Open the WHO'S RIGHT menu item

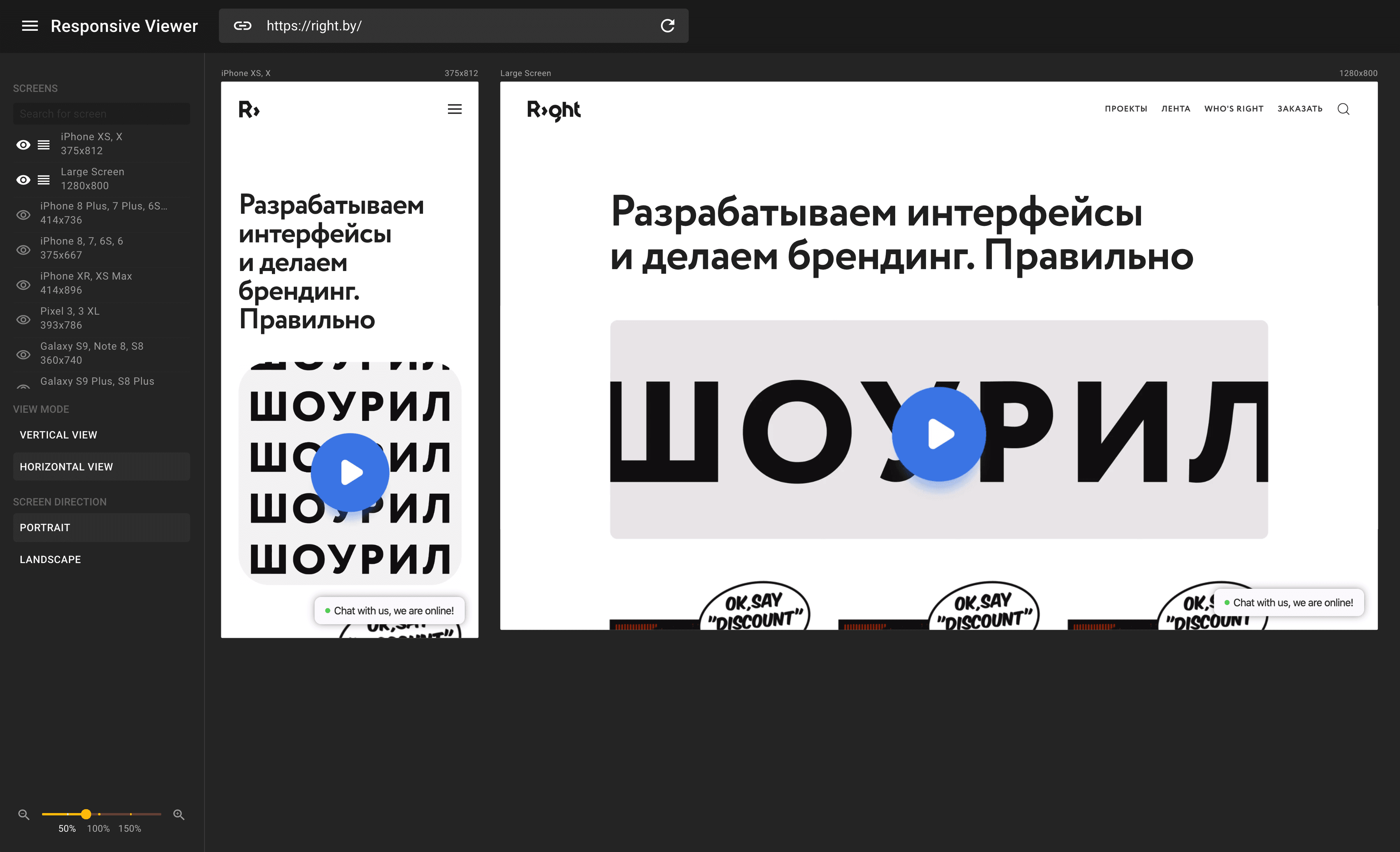(1234, 109)
